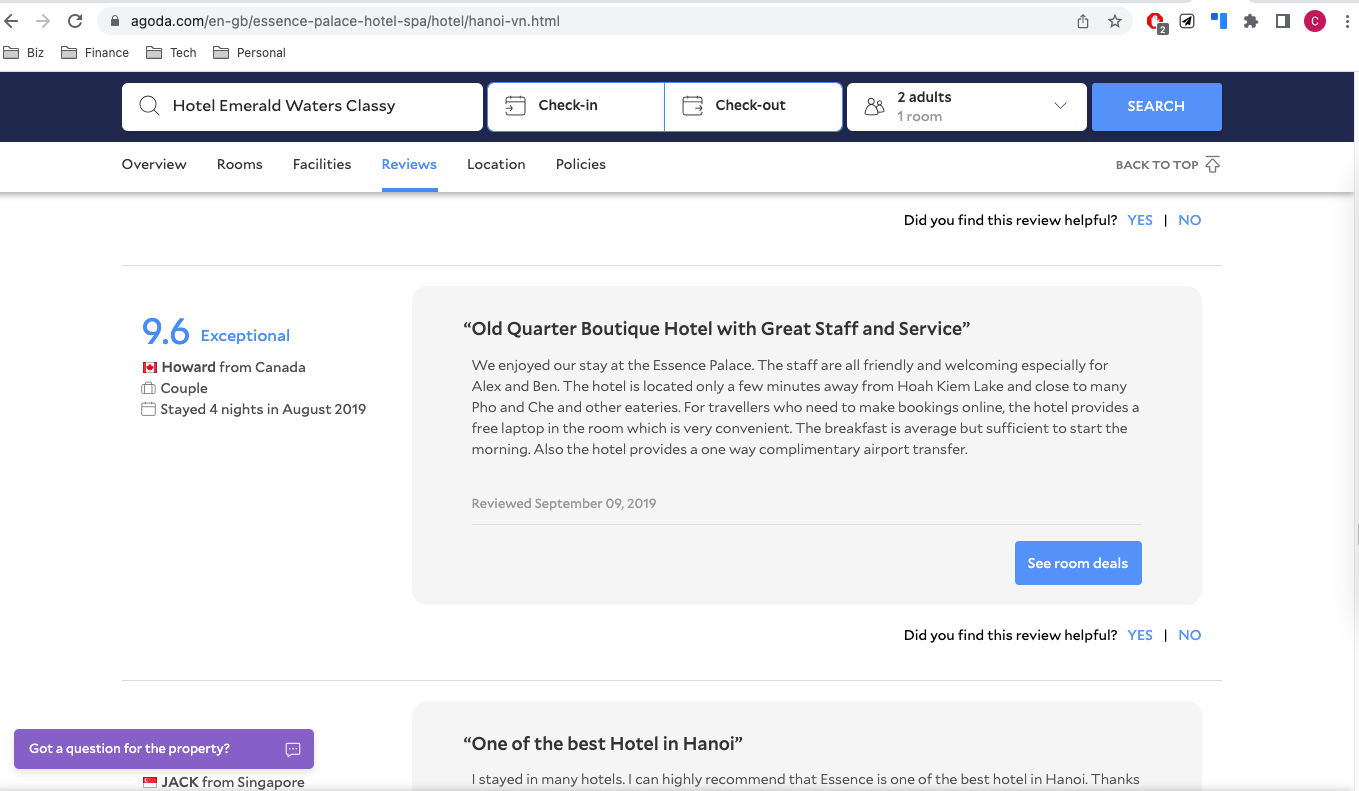This screenshot has height=791, width=1359.
Task: Click the share page icon in address bar
Action: click(1083, 21)
